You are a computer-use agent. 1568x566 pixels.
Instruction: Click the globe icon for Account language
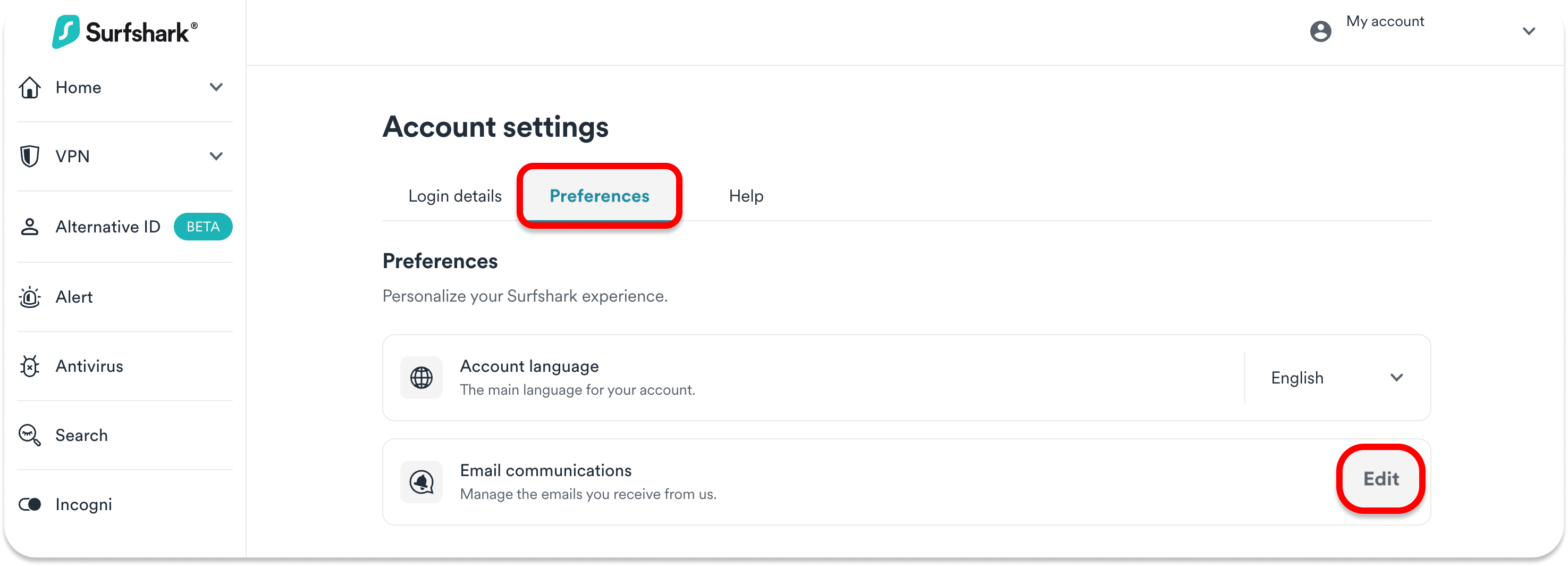click(x=421, y=378)
